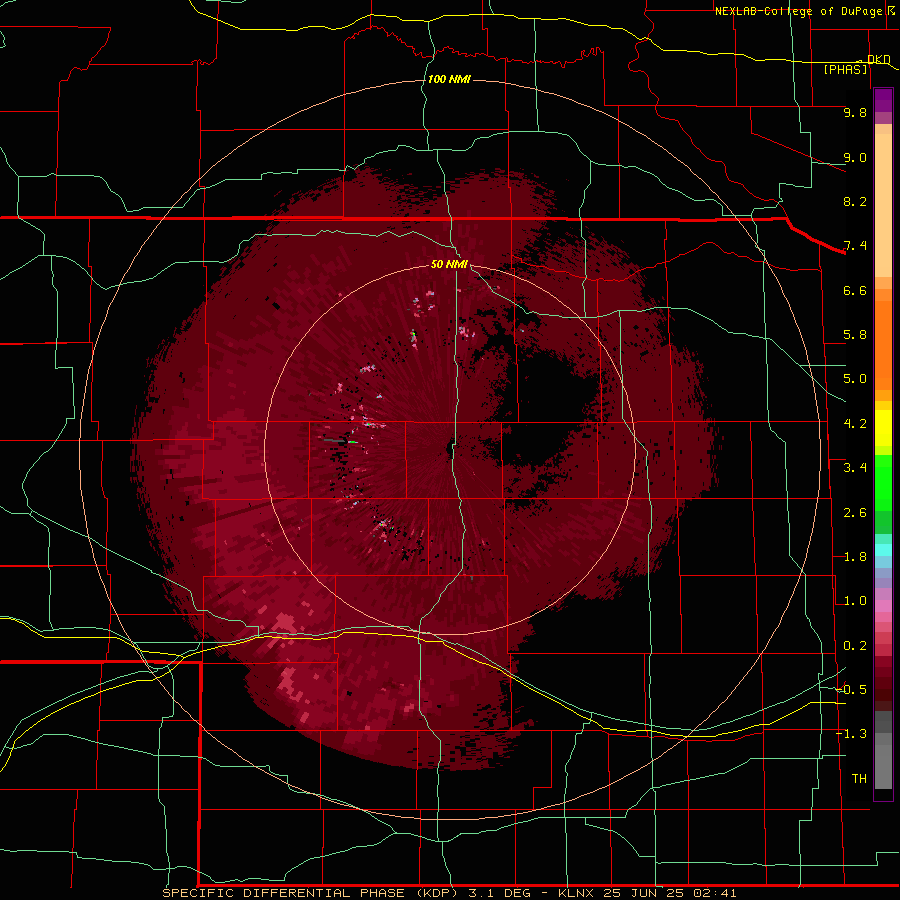Click the '50 NMI' range ring label

(449, 264)
